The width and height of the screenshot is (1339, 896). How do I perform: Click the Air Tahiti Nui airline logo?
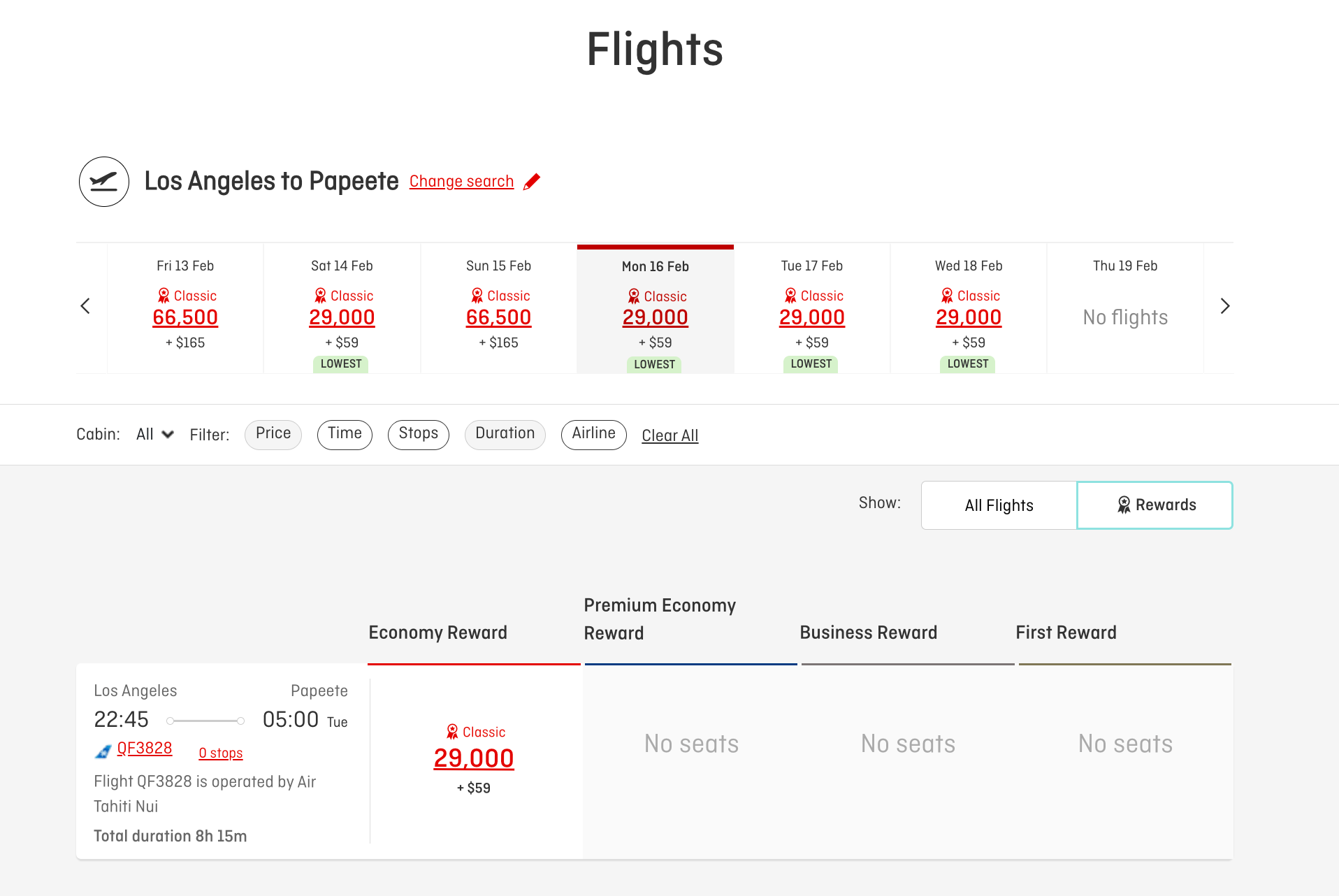pos(103,752)
